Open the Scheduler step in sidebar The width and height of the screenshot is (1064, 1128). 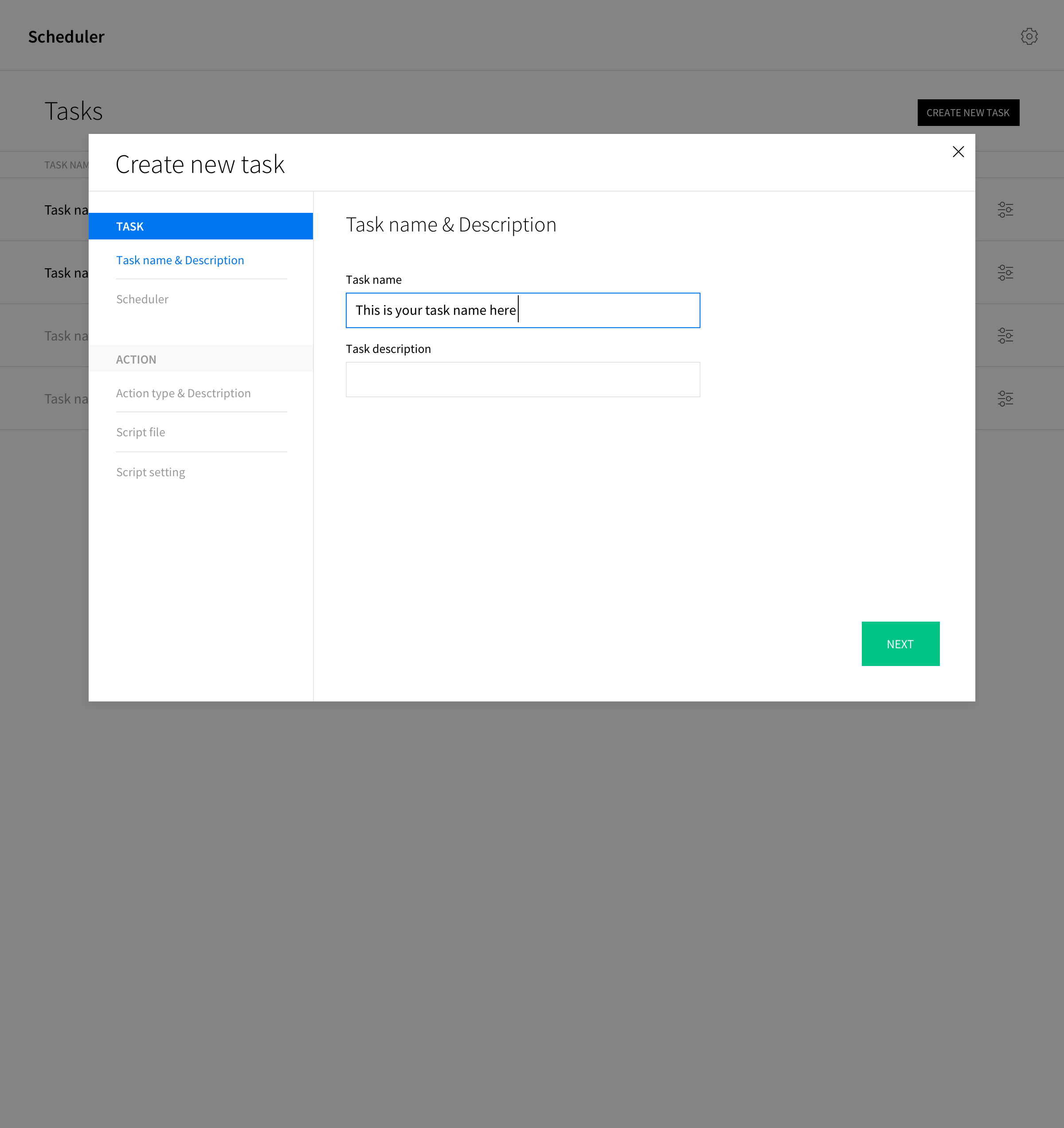coord(142,299)
